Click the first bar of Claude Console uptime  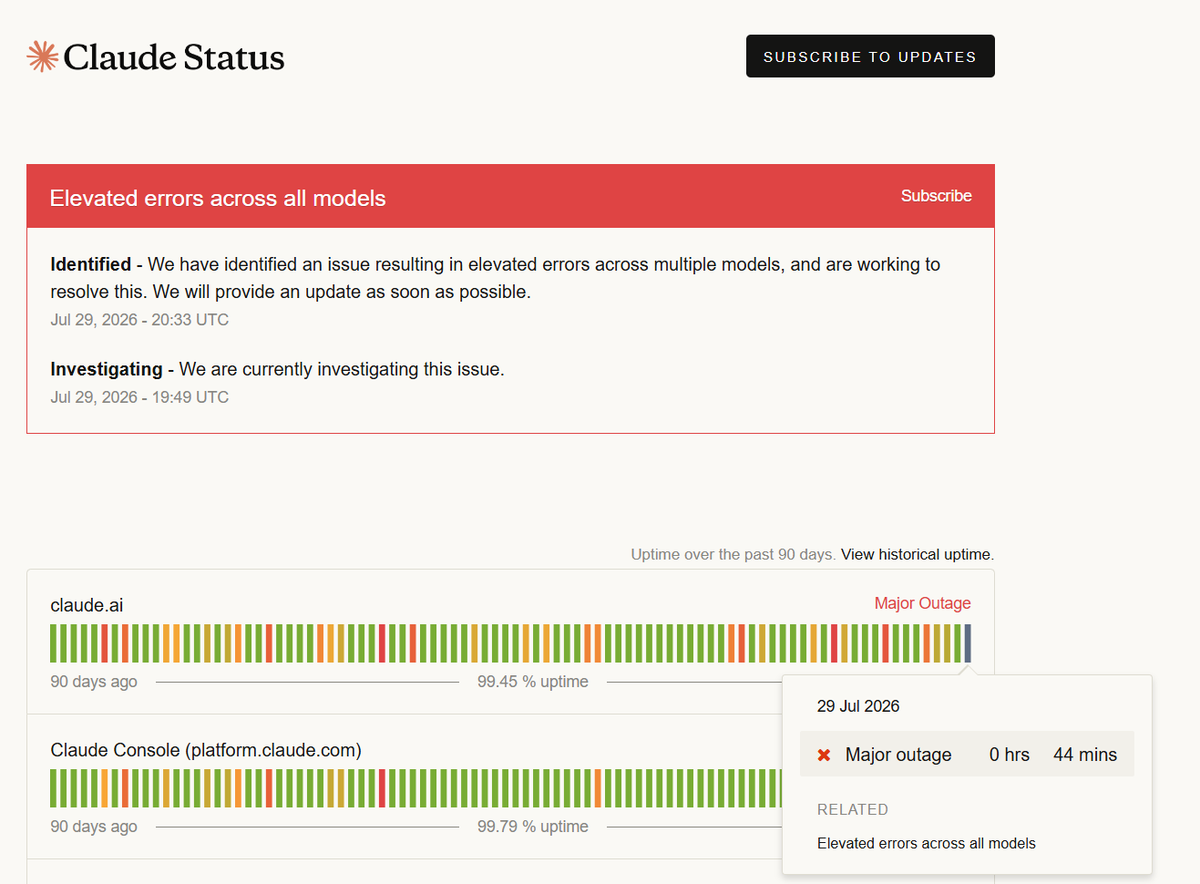point(54,788)
